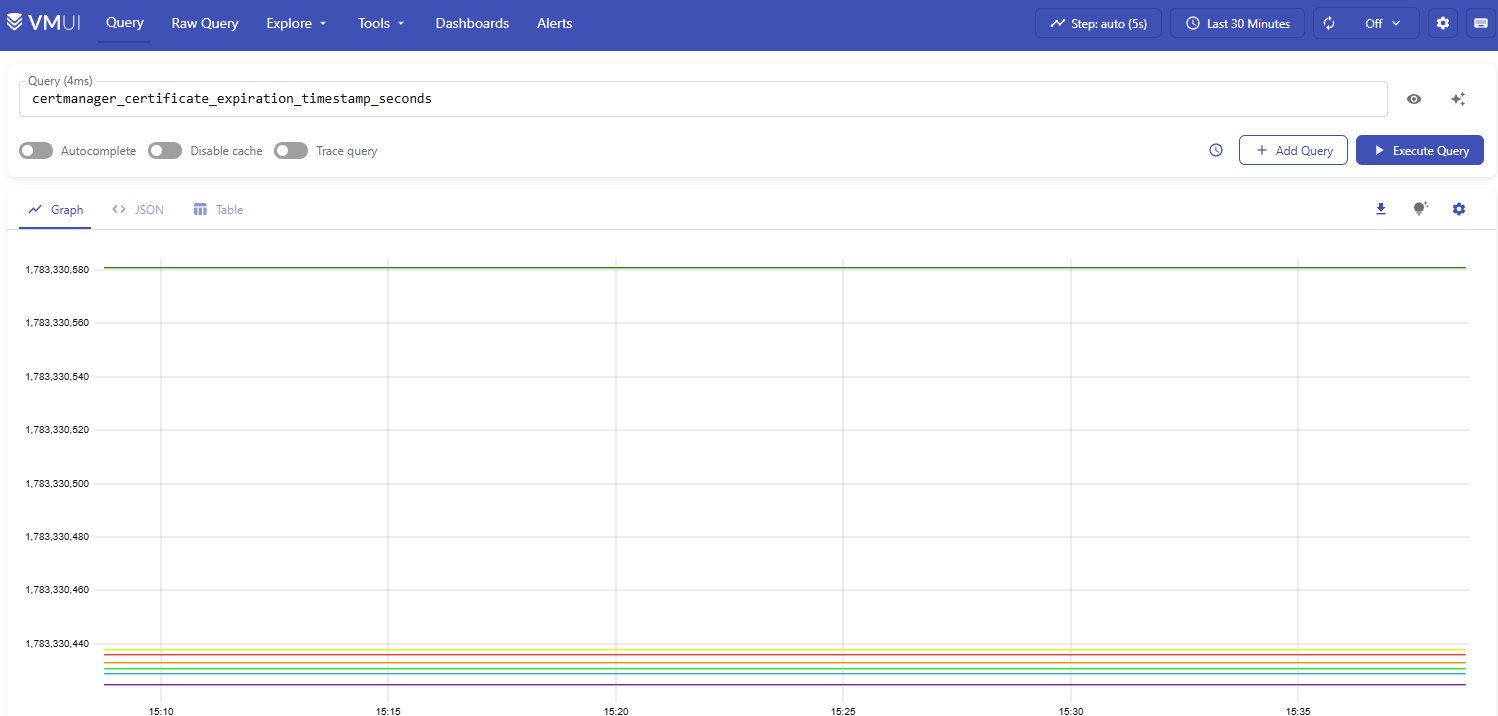Open query history clock icon

1216,150
